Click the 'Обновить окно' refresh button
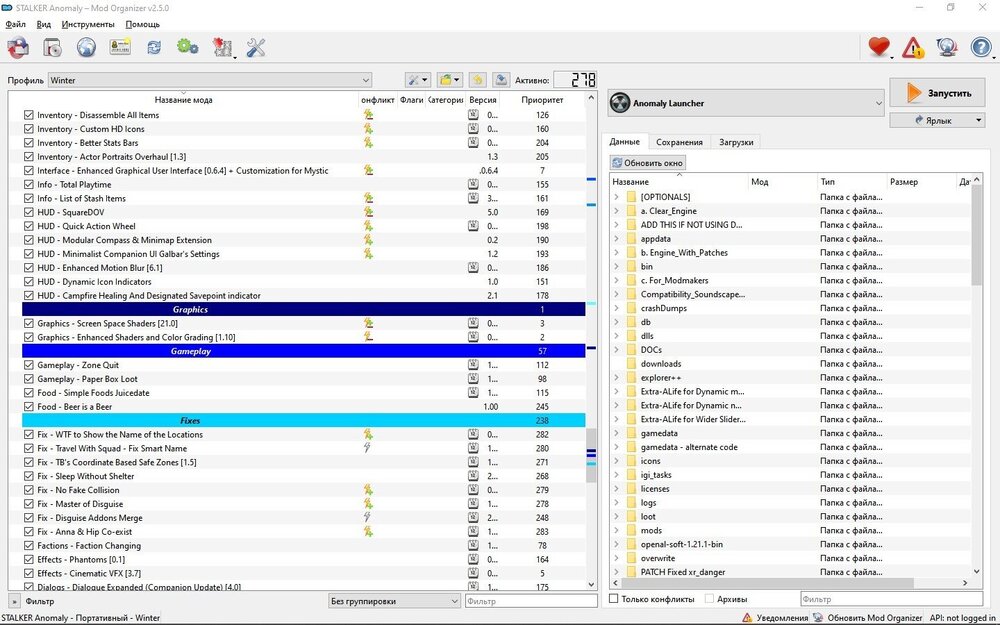The height and width of the screenshot is (625, 1000). coord(648,162)
